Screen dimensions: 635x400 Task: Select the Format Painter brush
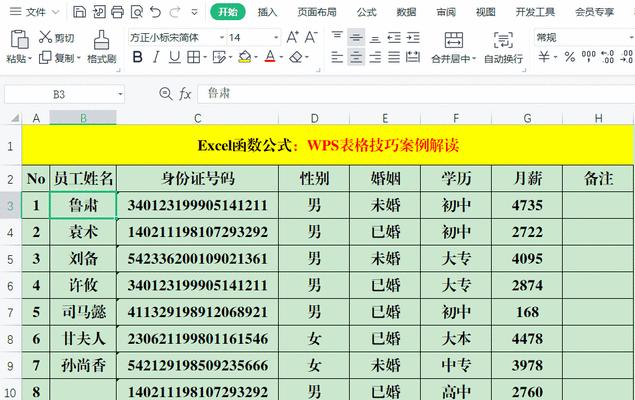coord(101,40)
